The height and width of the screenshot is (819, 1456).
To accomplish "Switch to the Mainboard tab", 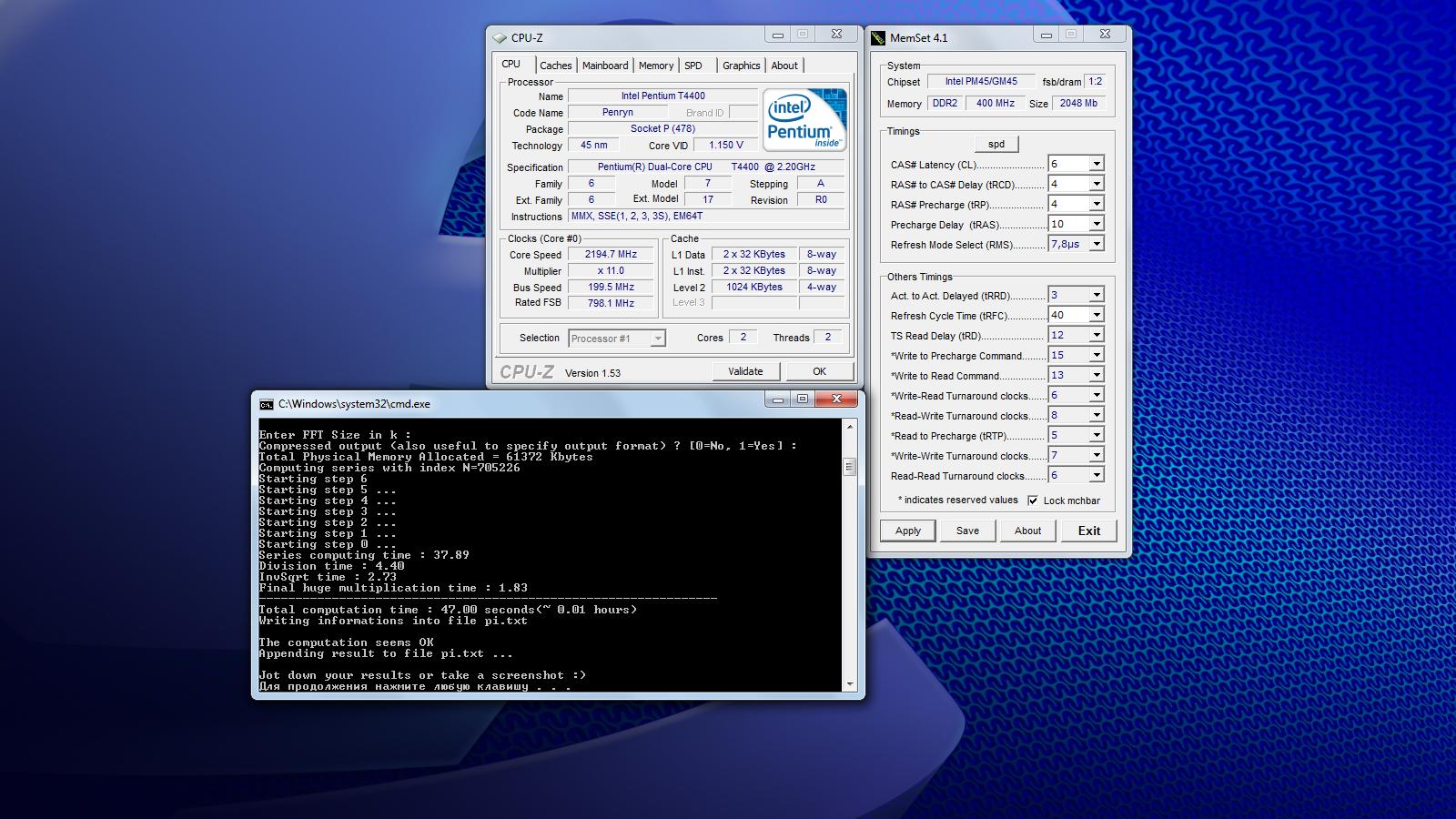I will [x=605, y=66].
